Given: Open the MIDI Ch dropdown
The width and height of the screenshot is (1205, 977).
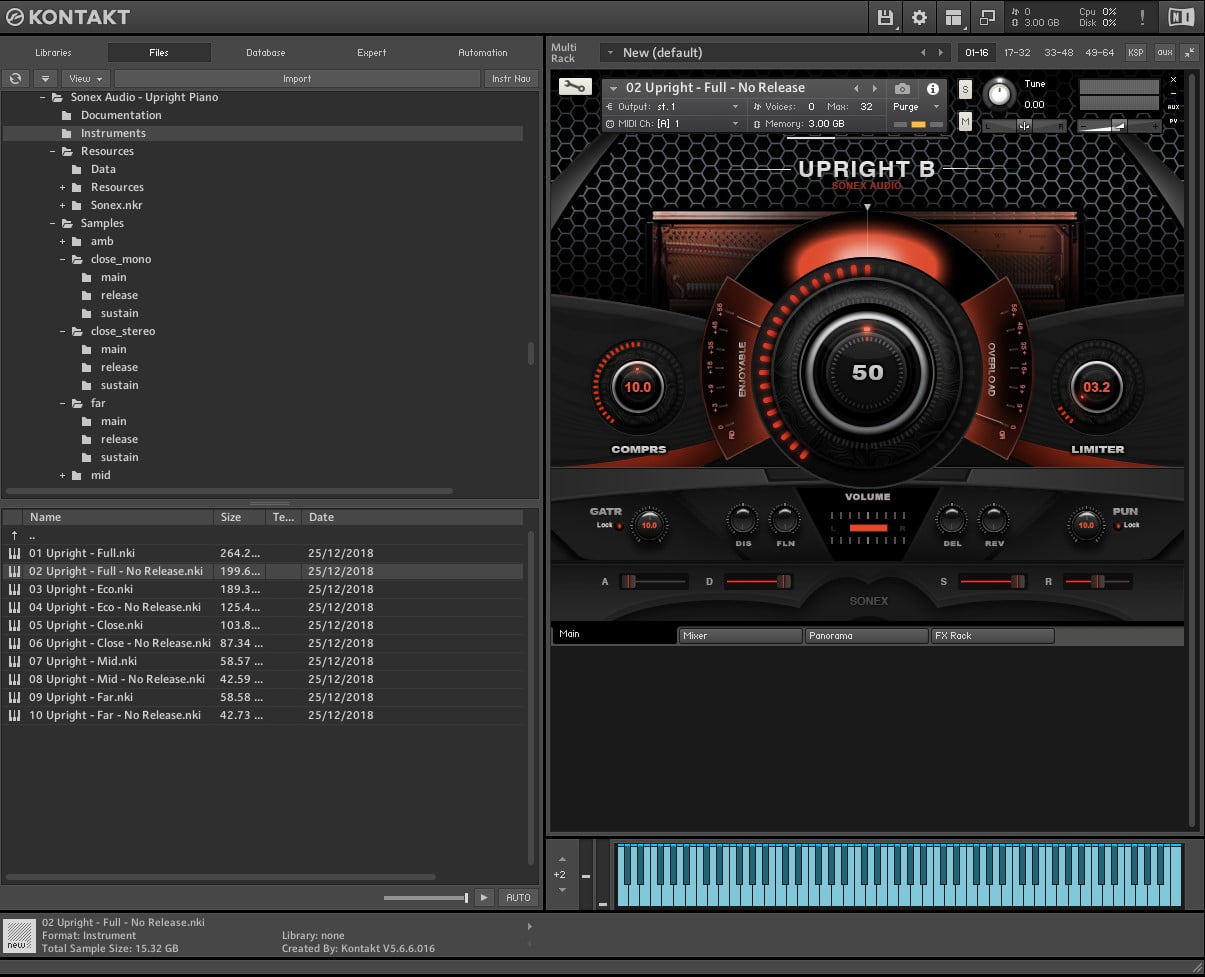Looking at the screenshot, I should click(673, 124).
